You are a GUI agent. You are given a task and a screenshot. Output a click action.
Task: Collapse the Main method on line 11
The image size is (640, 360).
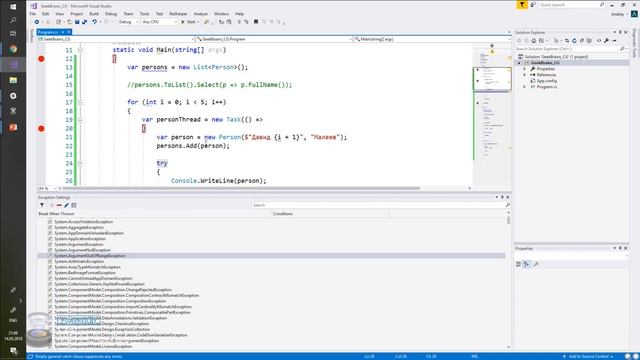pos(80,50)
